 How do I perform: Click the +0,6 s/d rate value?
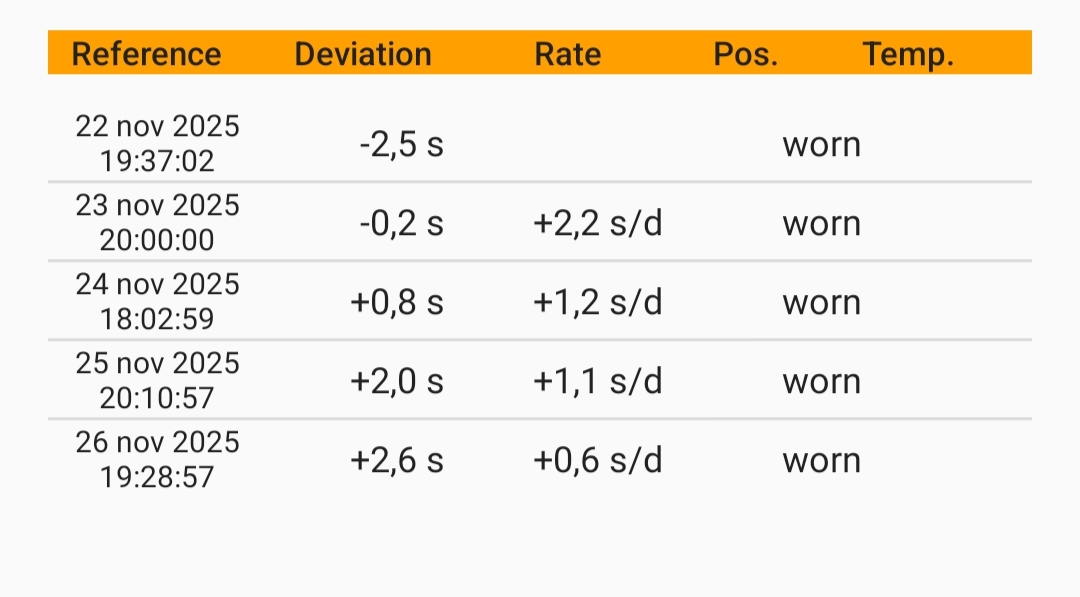click(x=598, y=460)
